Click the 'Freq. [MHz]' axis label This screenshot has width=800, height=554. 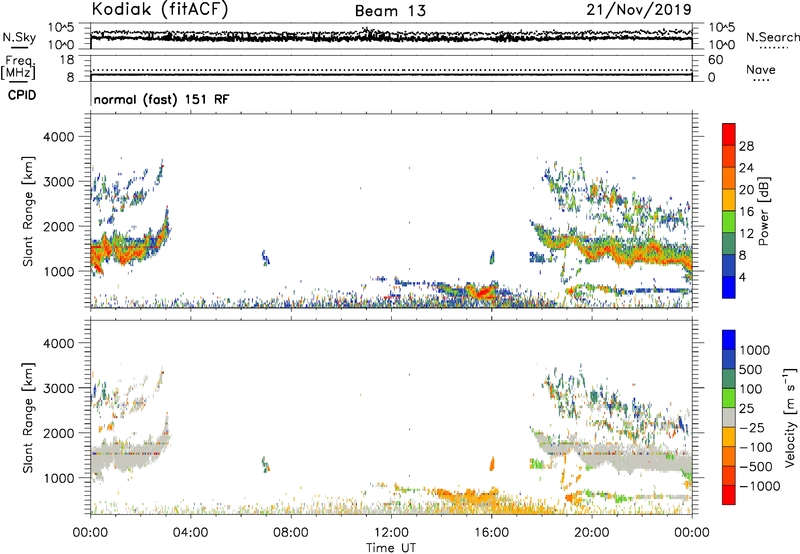click(18, 67)
